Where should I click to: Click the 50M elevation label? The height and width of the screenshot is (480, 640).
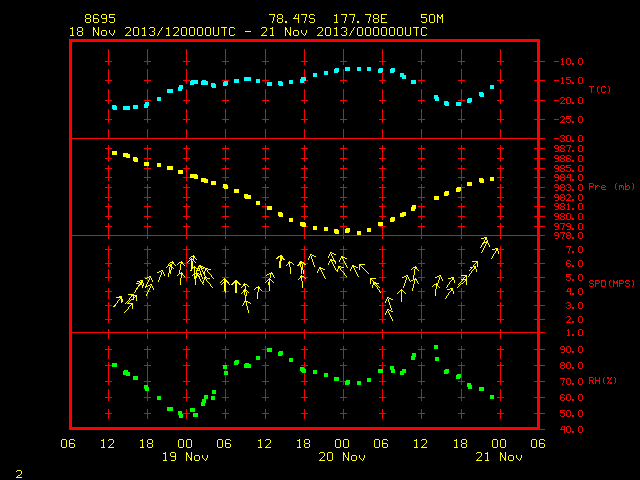(432, 19)
